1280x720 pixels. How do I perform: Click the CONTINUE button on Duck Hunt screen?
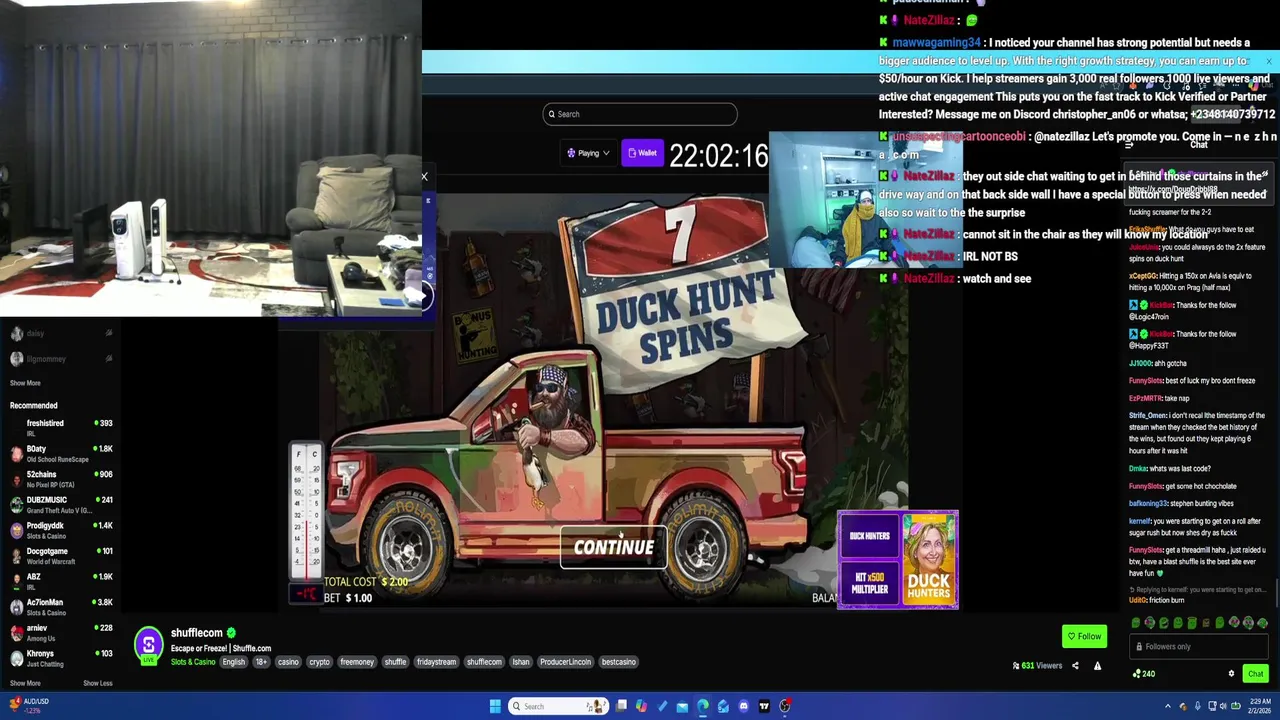point(613,547)
